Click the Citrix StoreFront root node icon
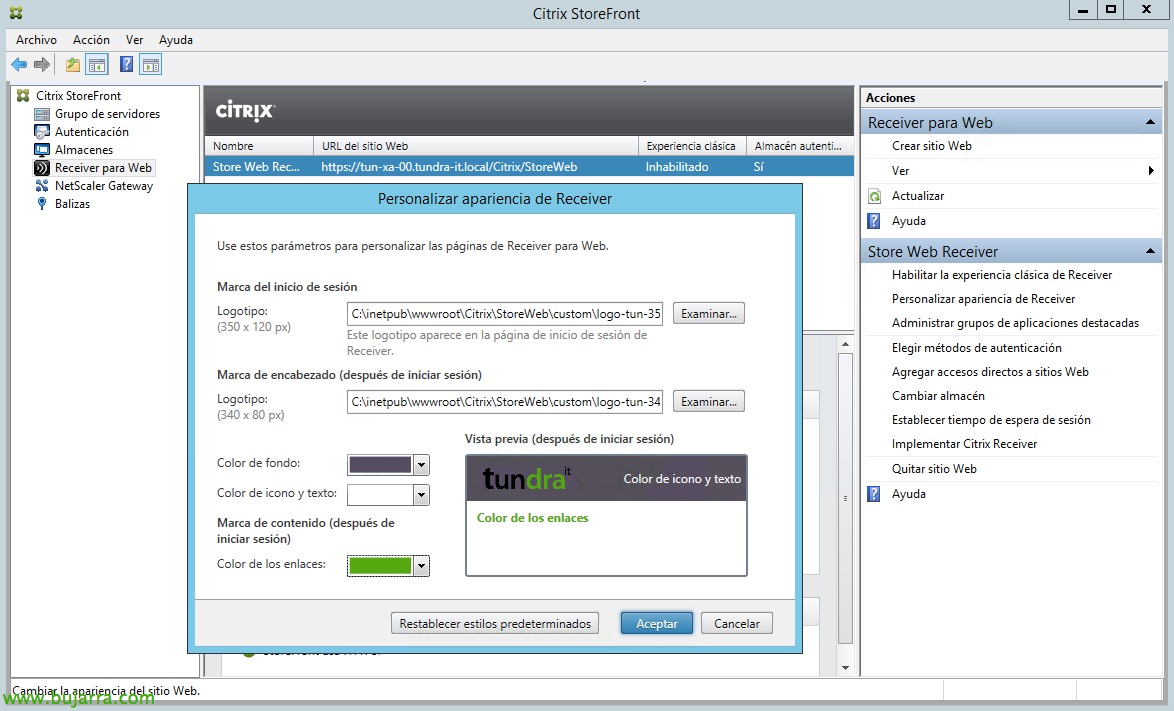The height and width of the screenshot is (711, 1174). 23,96
